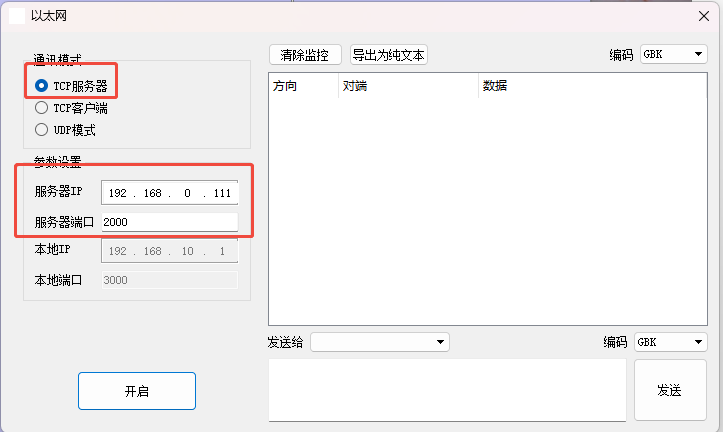This screenshot has width=723, height=432.
Task: Click the 清除监控 button
Action: click(x=306, y=55)
